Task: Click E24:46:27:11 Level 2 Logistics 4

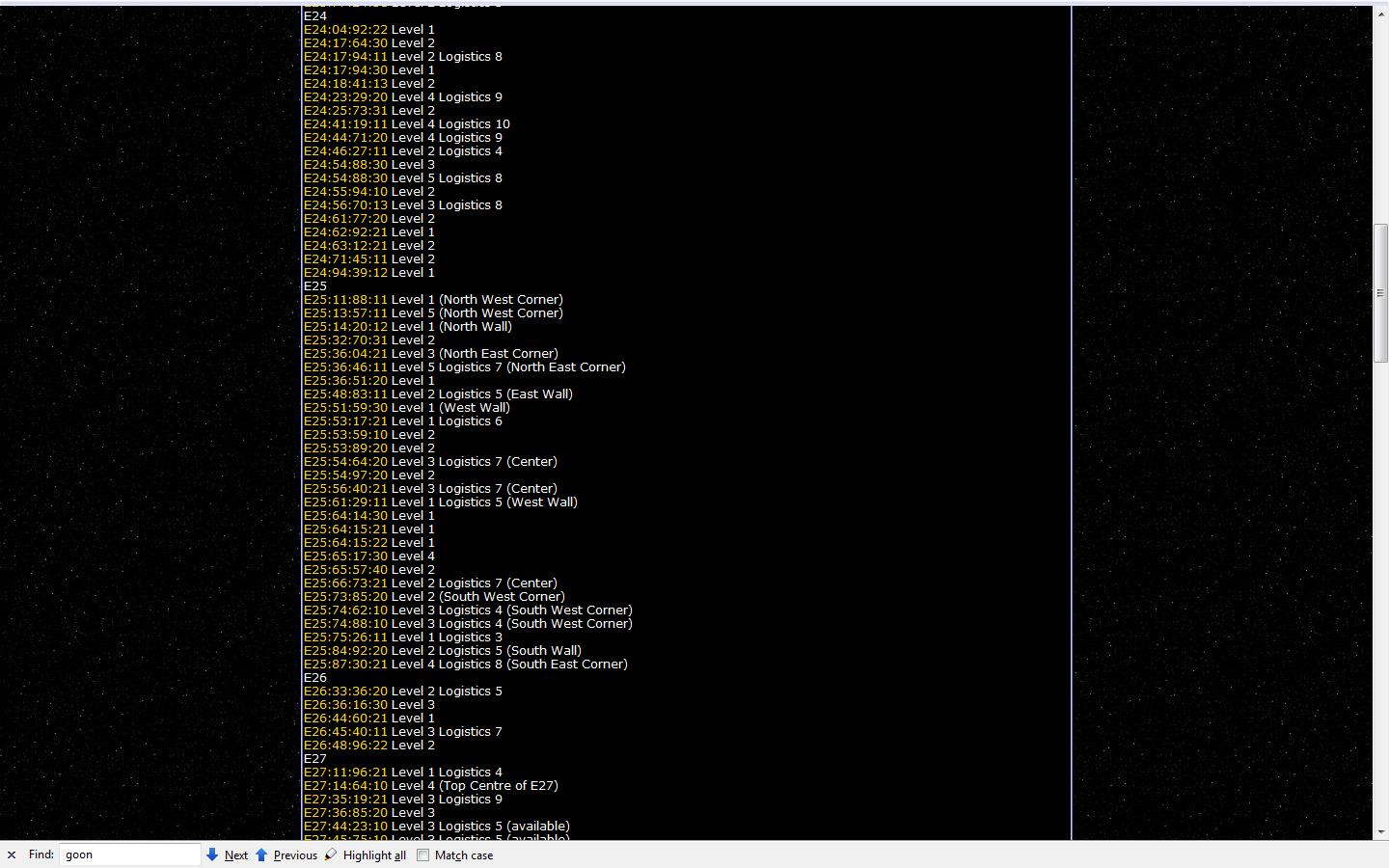Action: coord(403,150)
